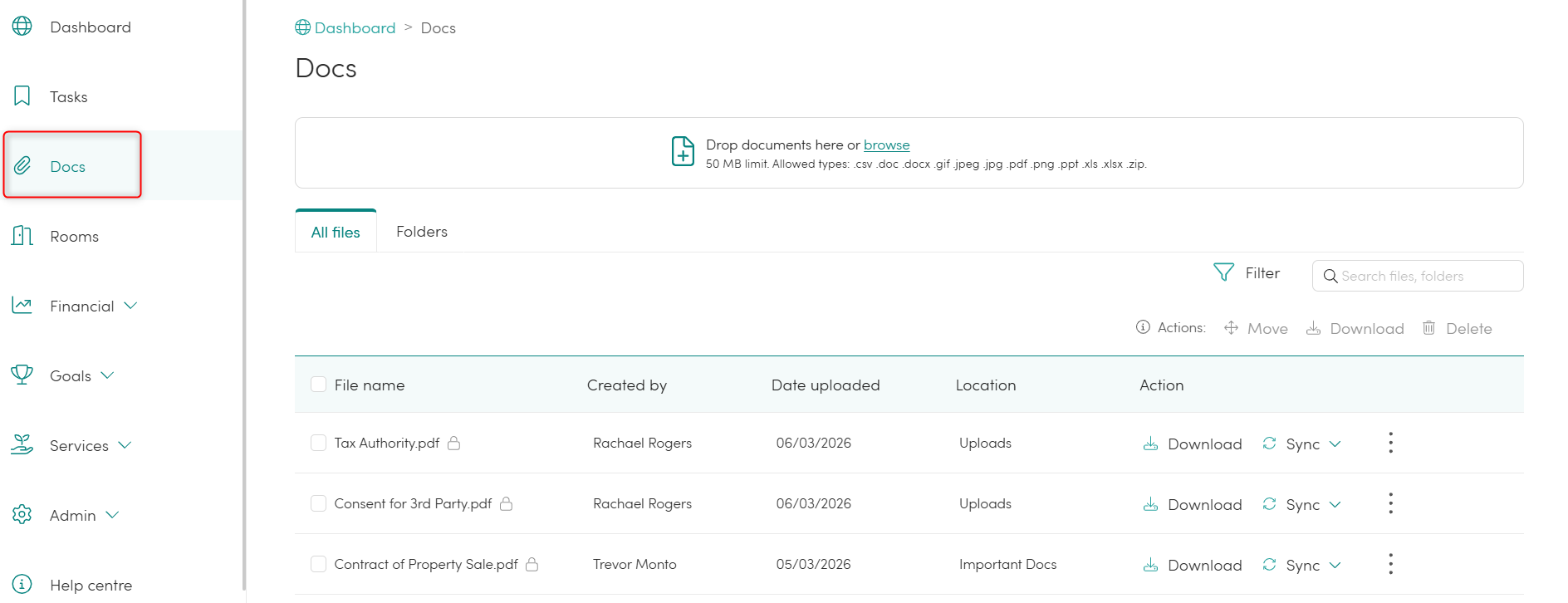1568x603 pixels.
Task: Expand the Services section chevron
Action: pos(125,445)
